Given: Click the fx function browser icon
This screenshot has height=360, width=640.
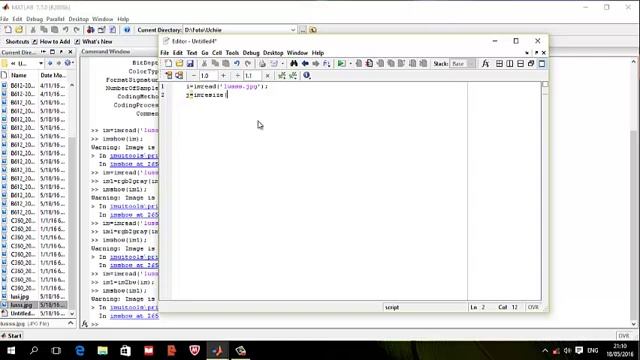Looking at the screenshot, I should (485, 64).
